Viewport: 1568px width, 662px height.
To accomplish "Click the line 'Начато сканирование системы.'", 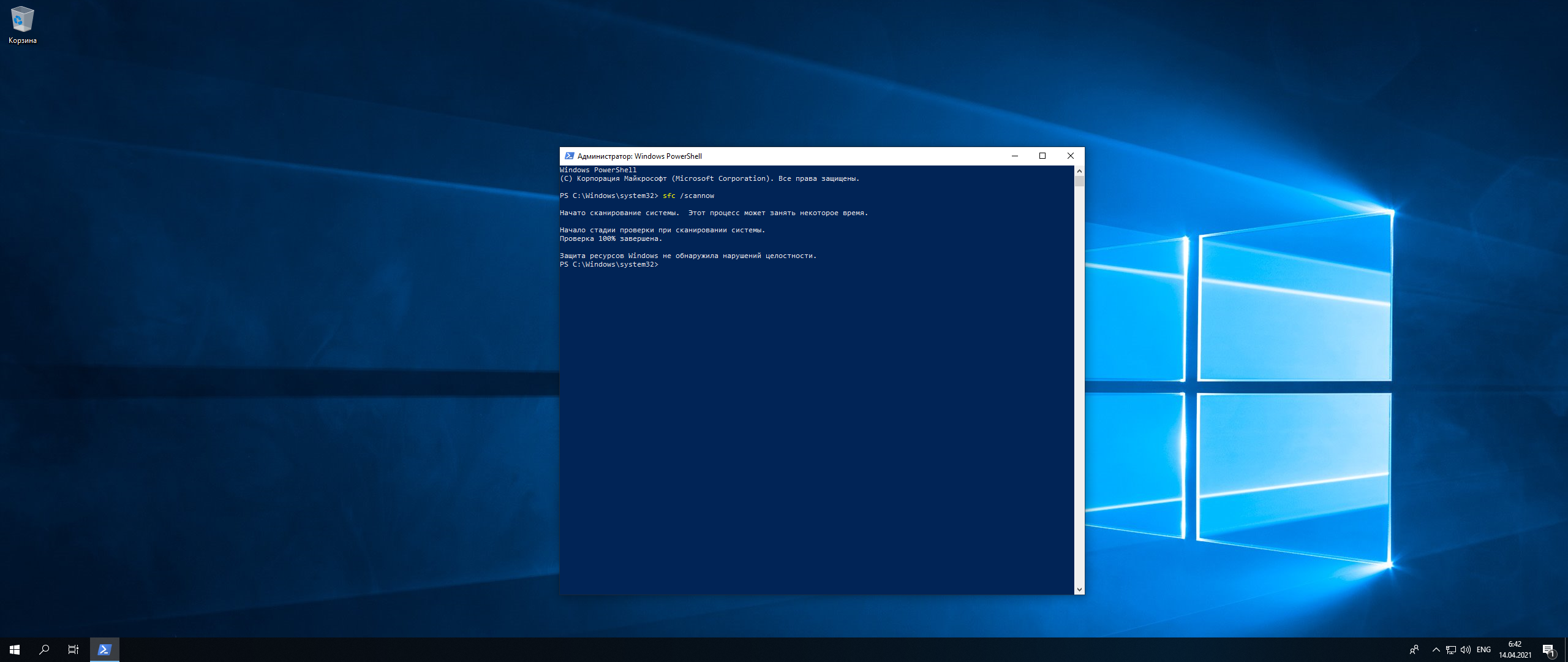I will point(619,213).
